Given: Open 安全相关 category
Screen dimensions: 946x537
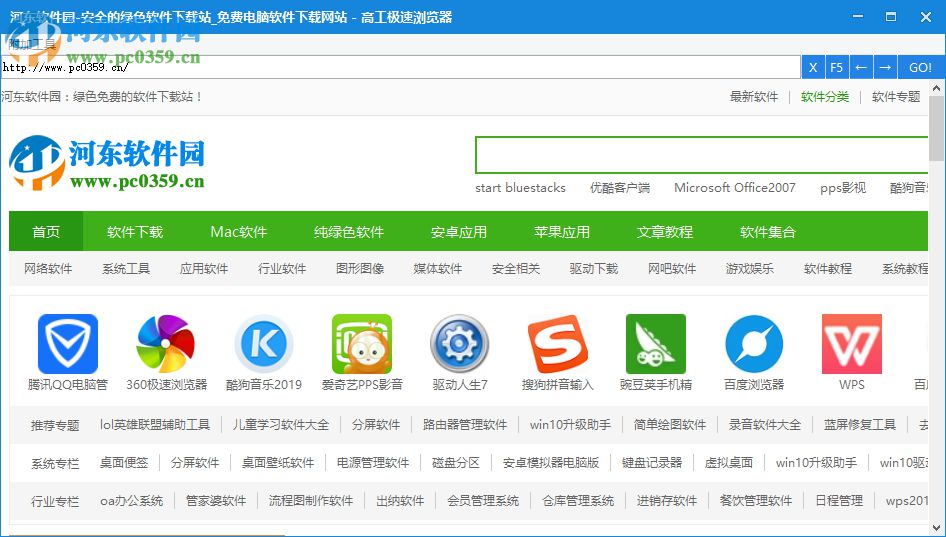Looking at the screenshot, I should click(516, 268).
